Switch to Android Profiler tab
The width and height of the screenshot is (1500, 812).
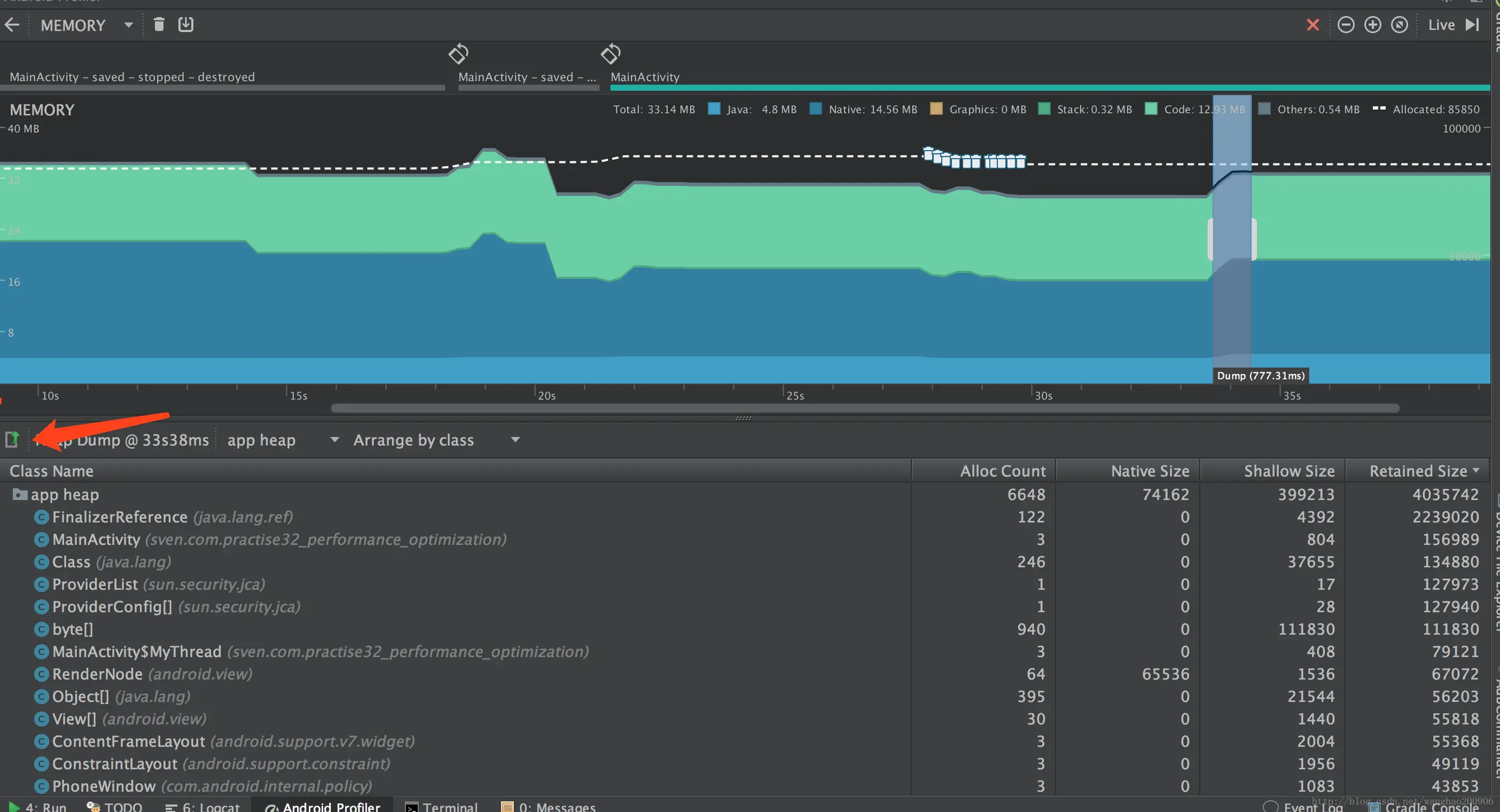[x=323, y=806]
